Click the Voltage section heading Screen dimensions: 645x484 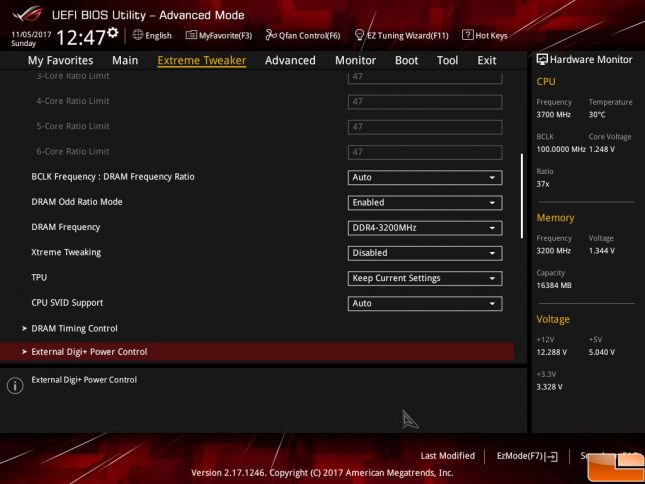(553, 320)
